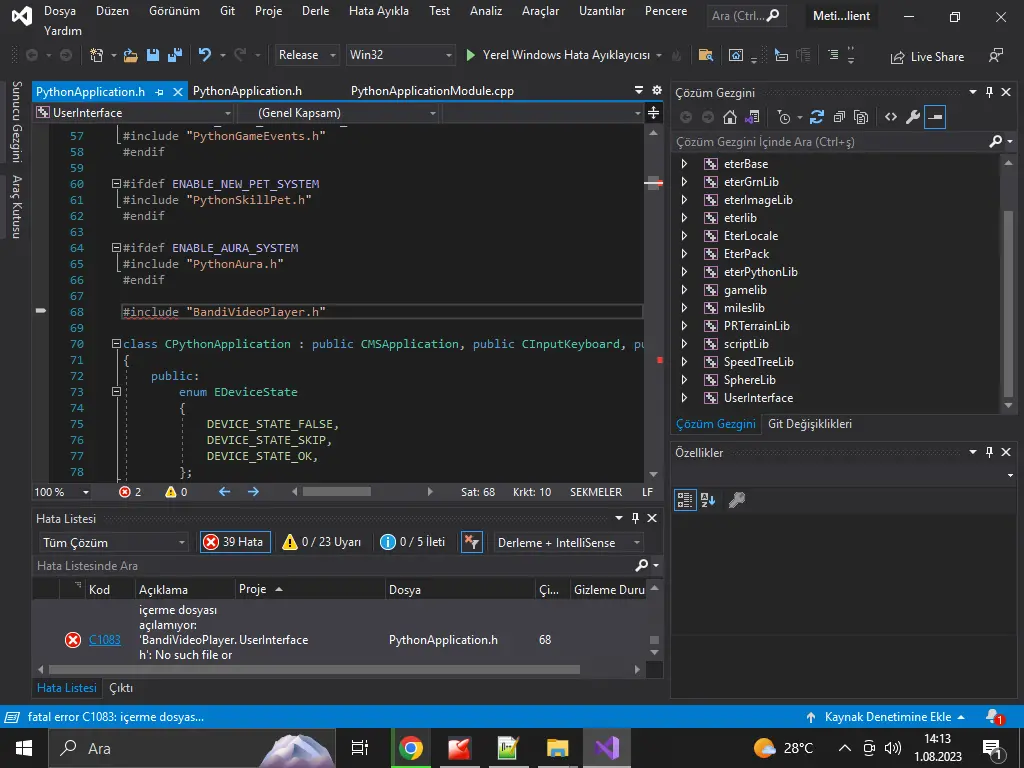The height and width of the screenshot is (768, 1024).
Task: Click the alphabetical sort icon in Özellikler
Action: pyautogui.click(x=708, y=500)
